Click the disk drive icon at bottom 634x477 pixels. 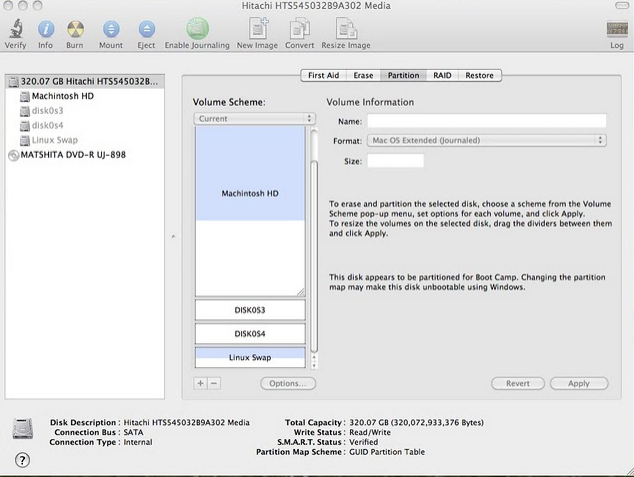(23, 428)
